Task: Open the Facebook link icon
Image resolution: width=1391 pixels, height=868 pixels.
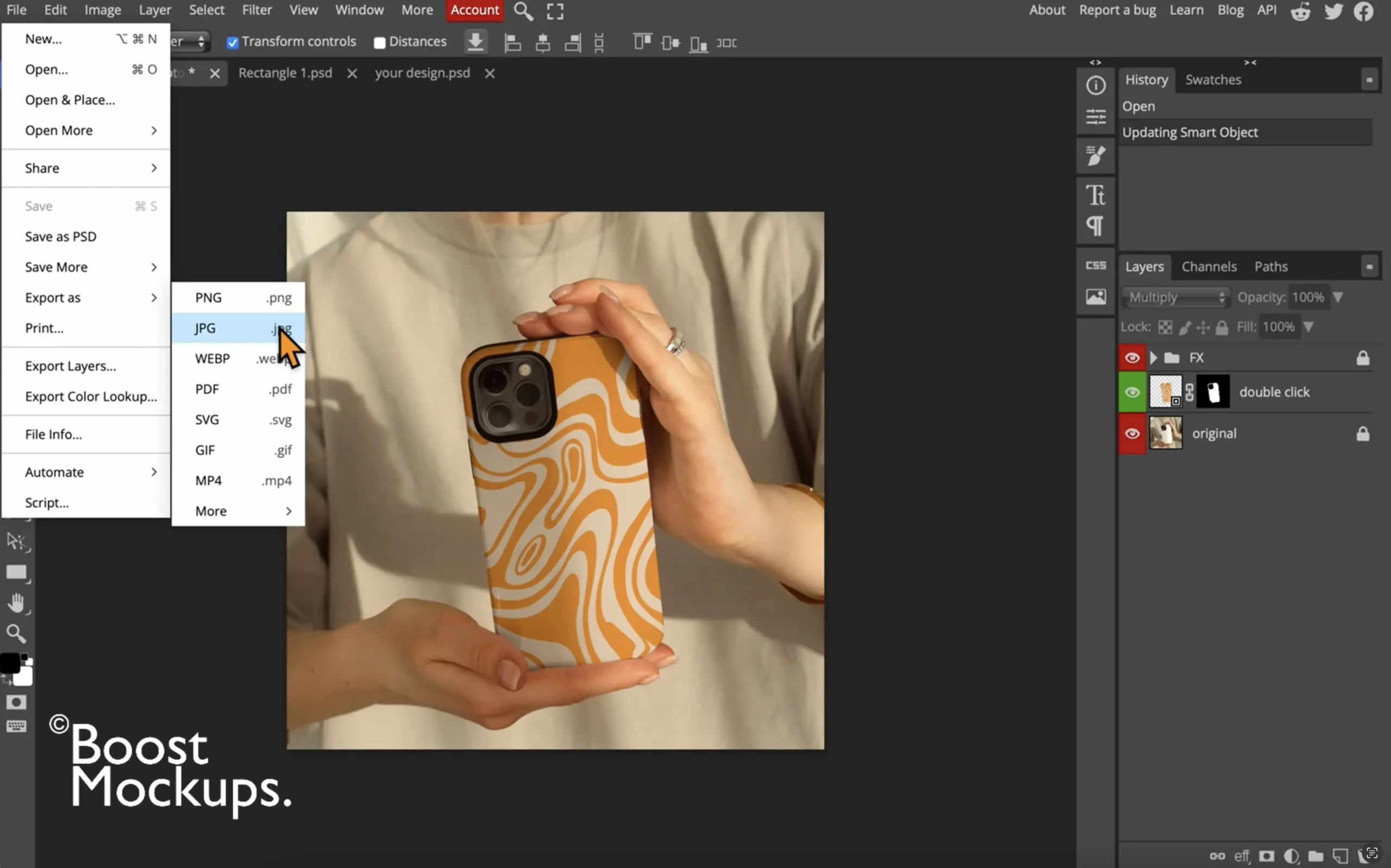Action: coord(1363,11)
